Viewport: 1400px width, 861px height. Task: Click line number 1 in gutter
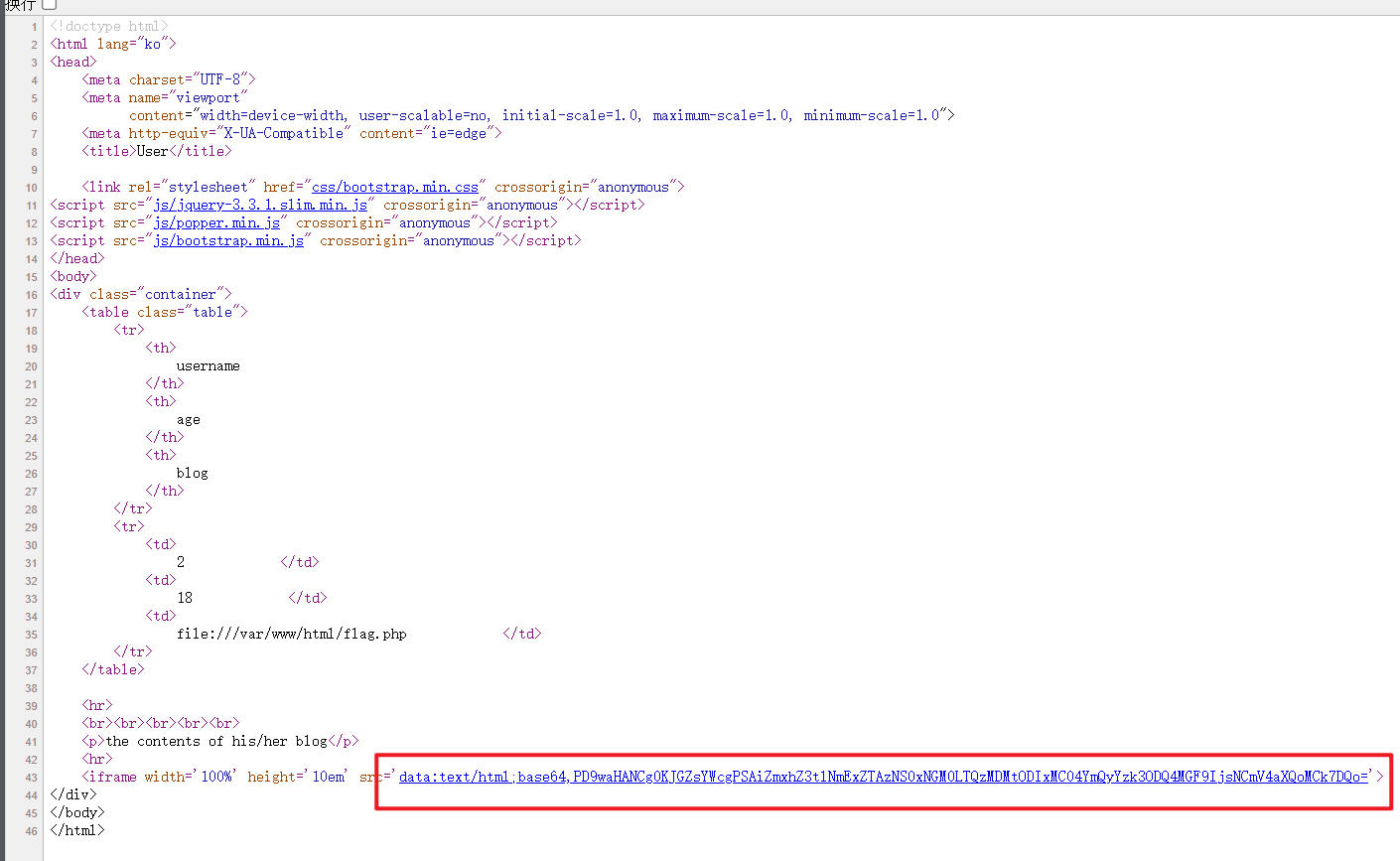[x=34, y=27]
